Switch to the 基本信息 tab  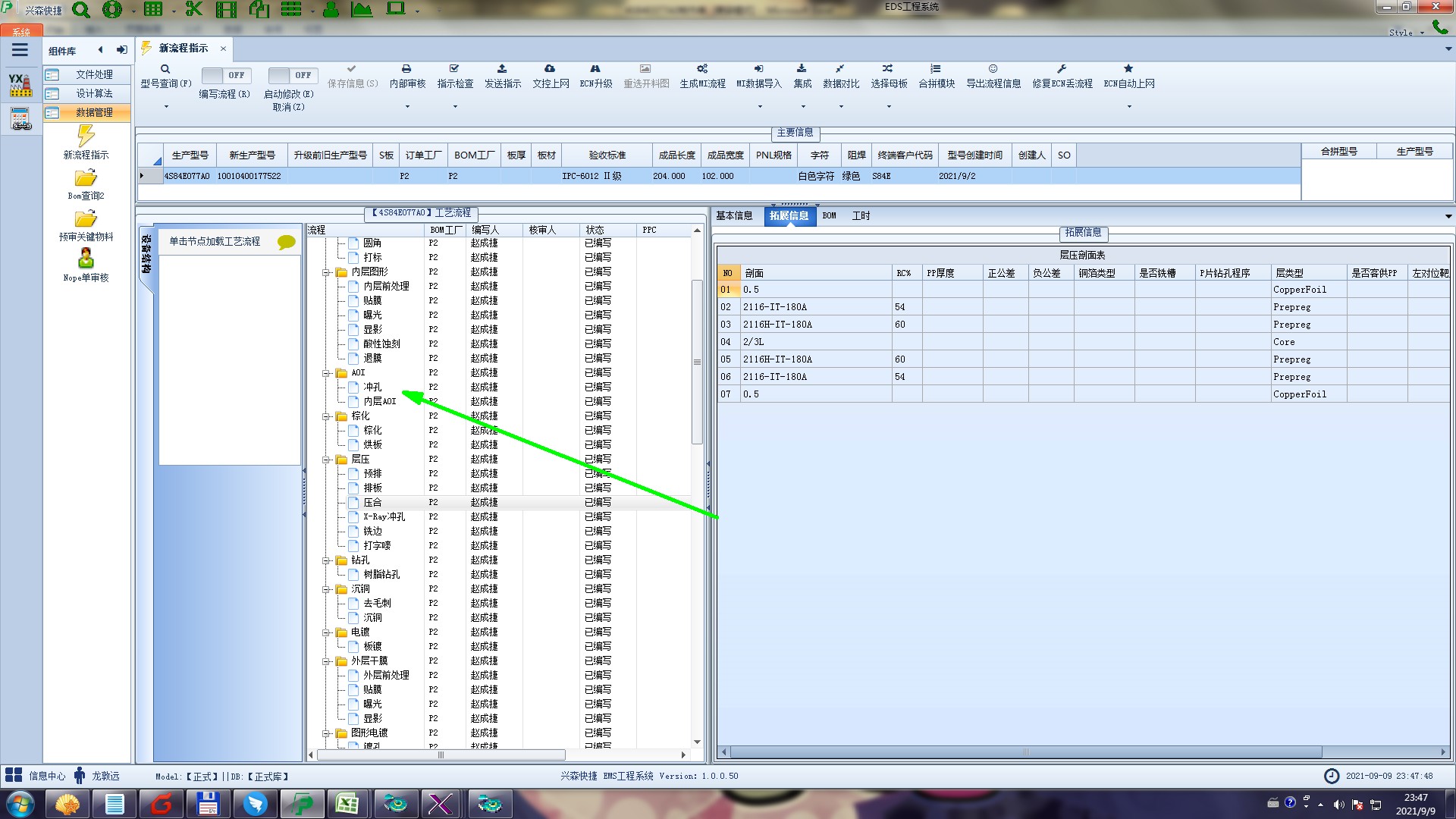click(734, 216)
